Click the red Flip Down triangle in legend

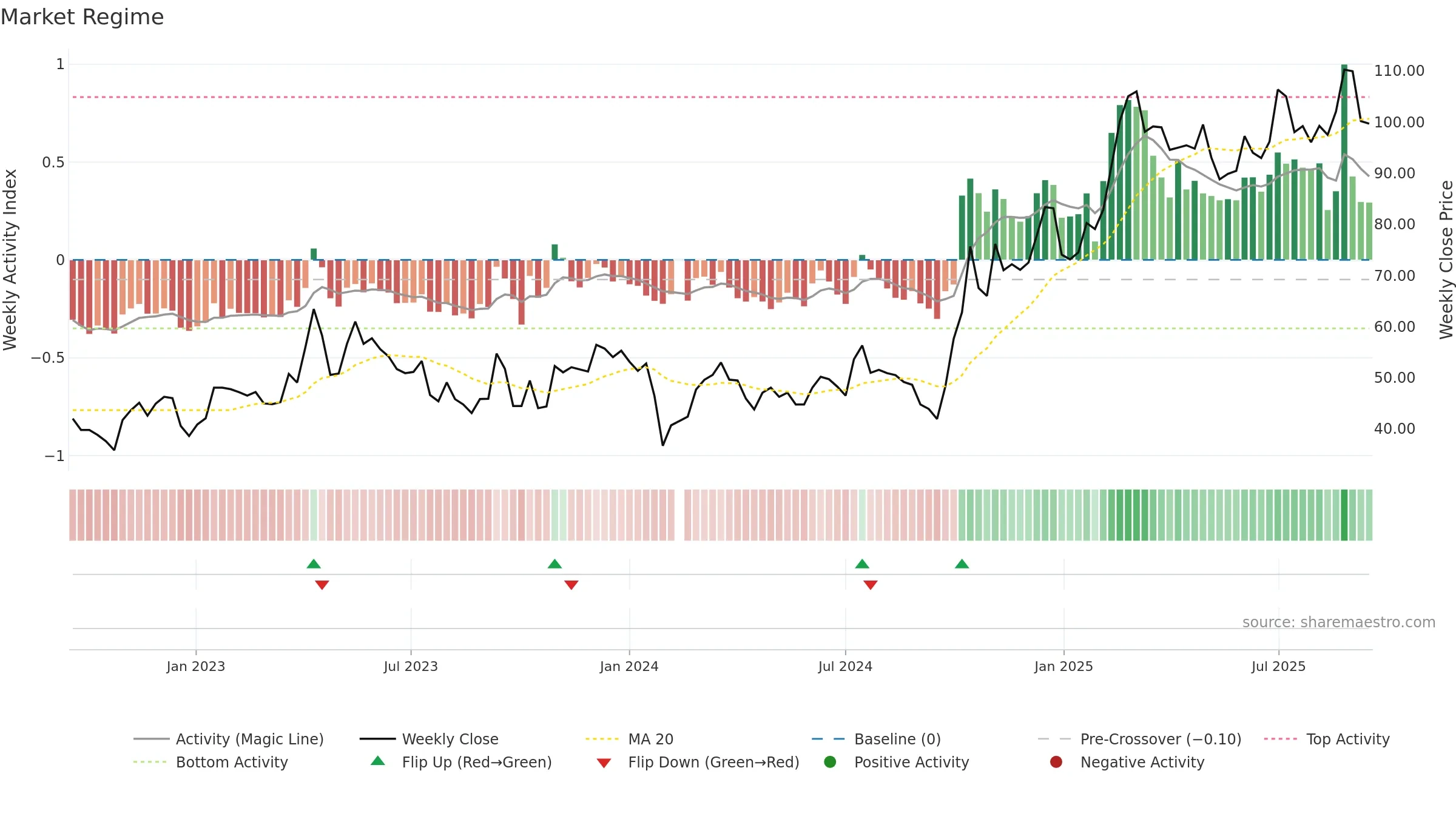click(604, 763)
